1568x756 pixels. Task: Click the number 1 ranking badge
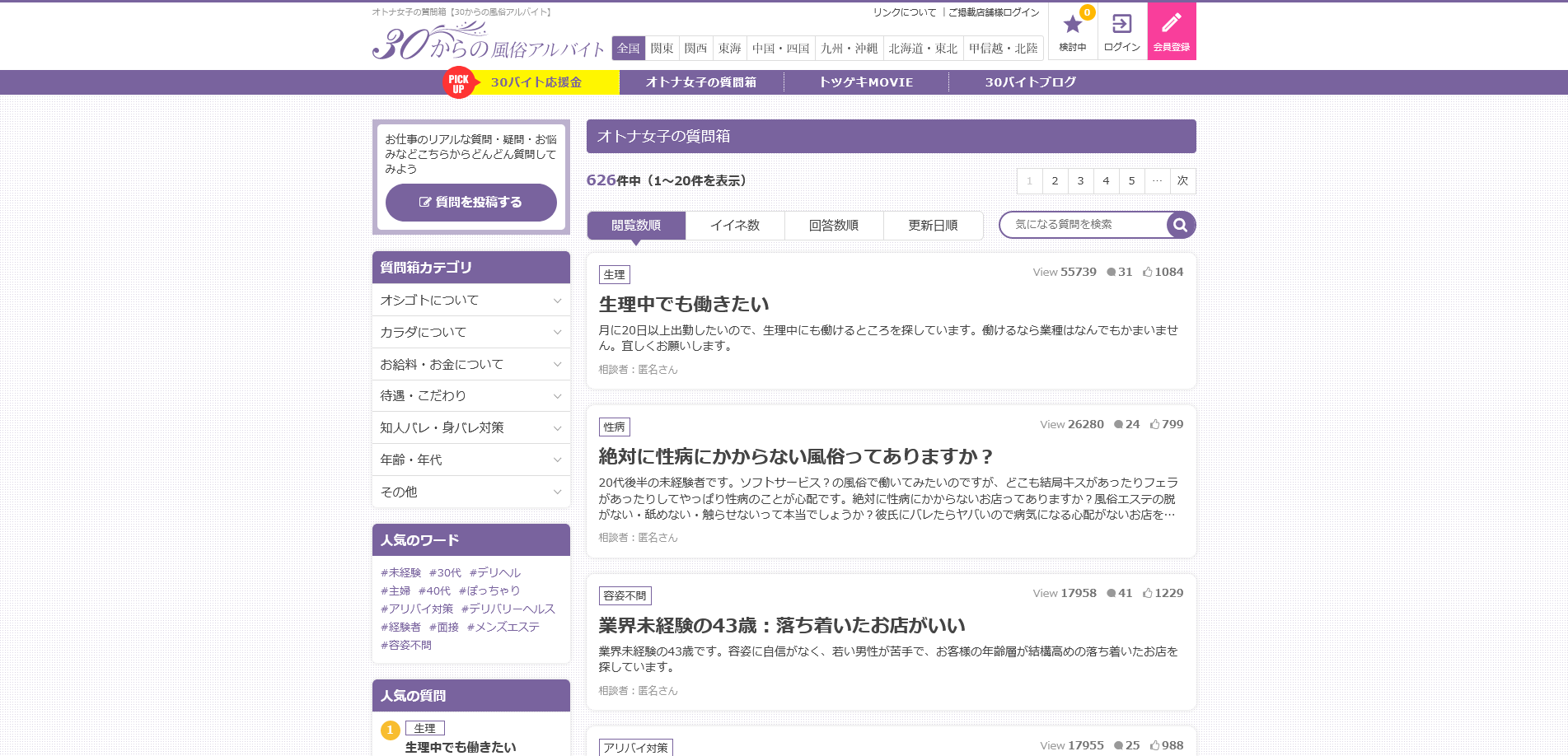click(x=390, y=730)
